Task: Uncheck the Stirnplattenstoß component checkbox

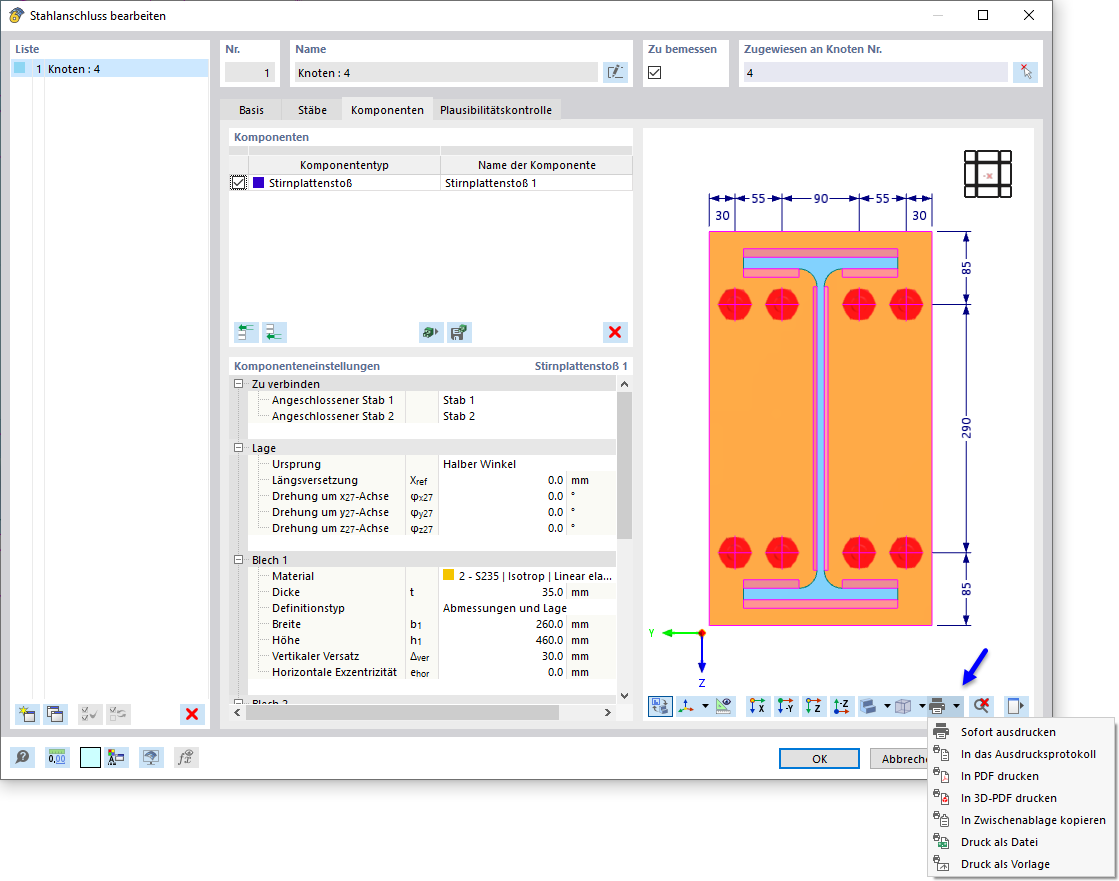Action: click(x=238, y=183)
